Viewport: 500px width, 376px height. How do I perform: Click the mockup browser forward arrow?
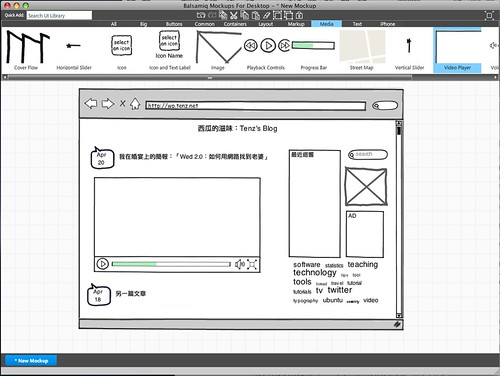(x=107, y=104)
